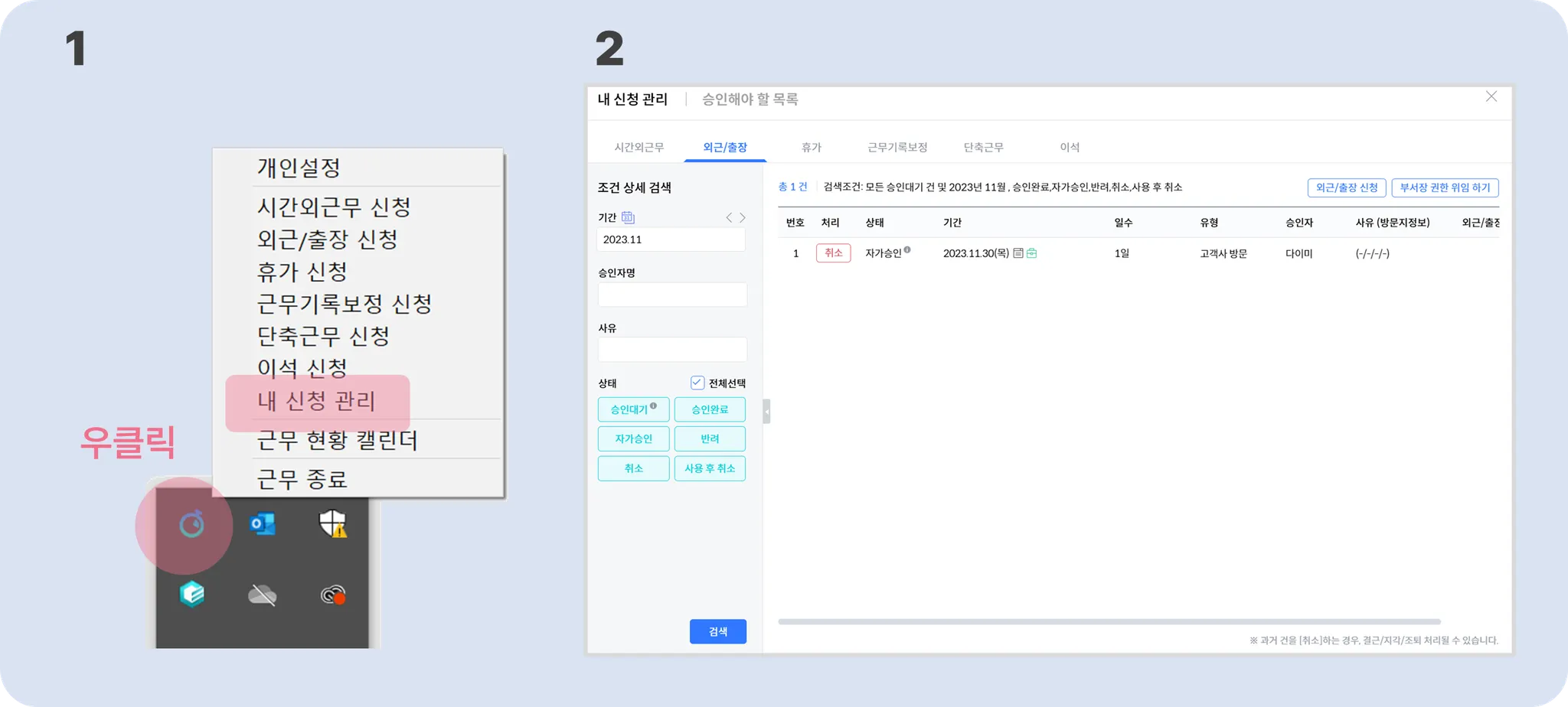Click the blue 검색 button

tap(717, 631)
